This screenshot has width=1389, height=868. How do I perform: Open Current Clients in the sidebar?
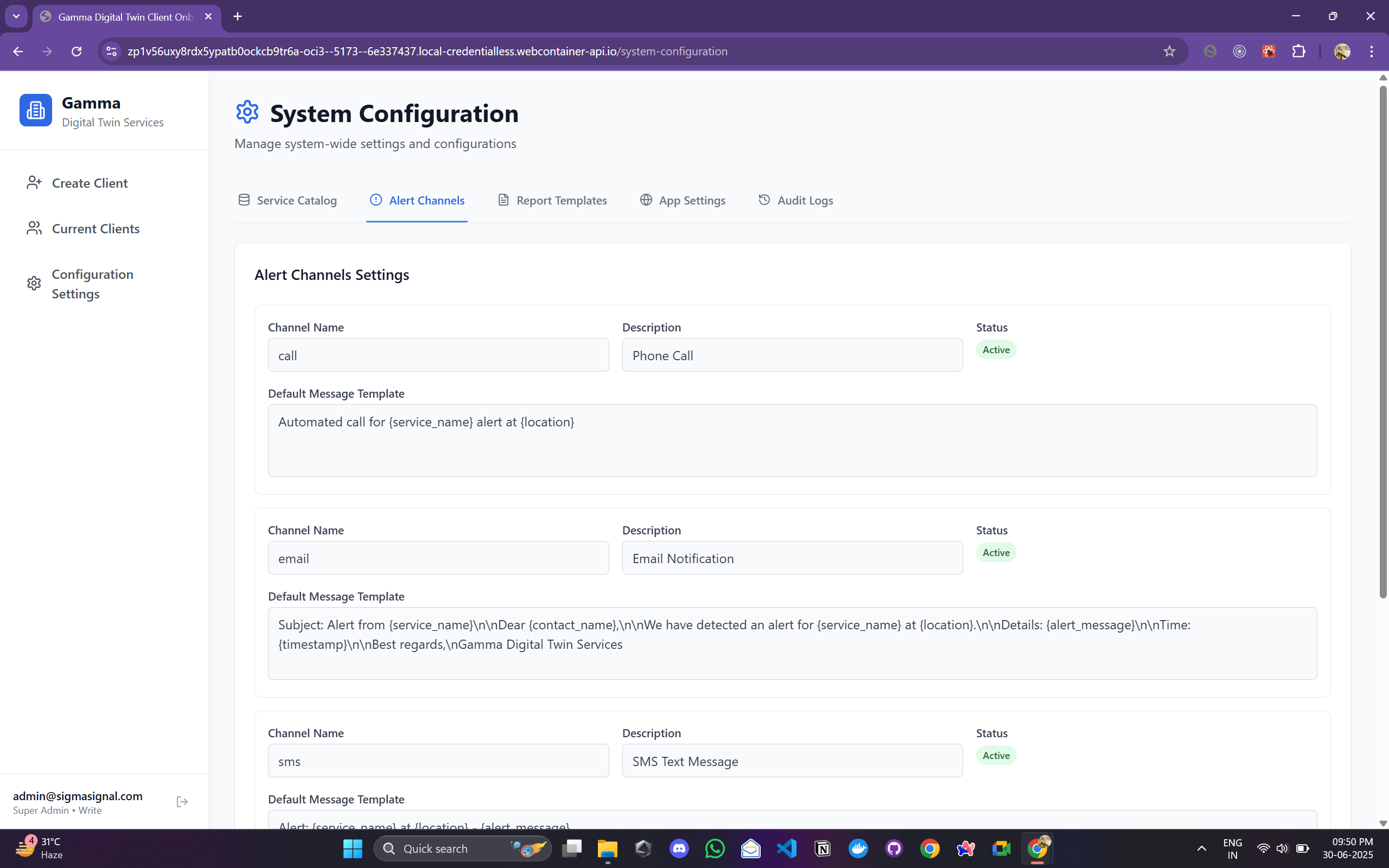[x=95, y=228]
